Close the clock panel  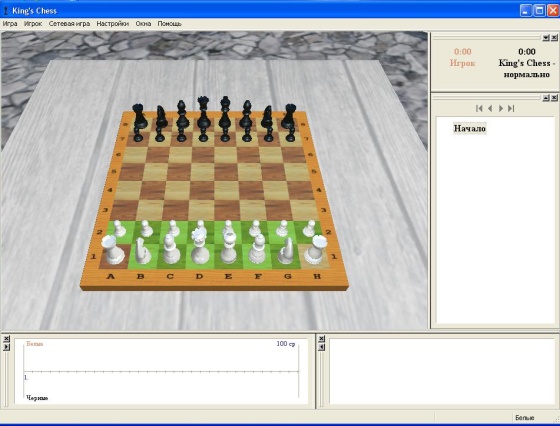tap(554, 37)
